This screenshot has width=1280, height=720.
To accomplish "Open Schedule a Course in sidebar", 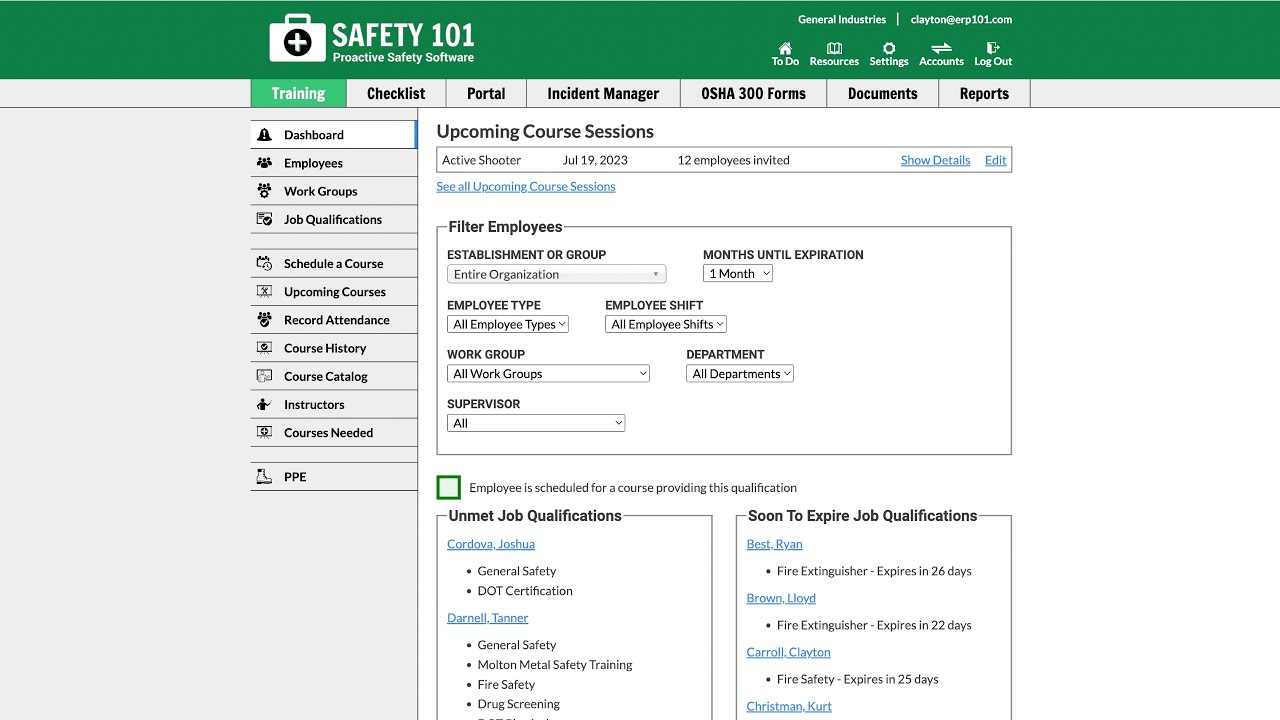I will tap(333, 264).
